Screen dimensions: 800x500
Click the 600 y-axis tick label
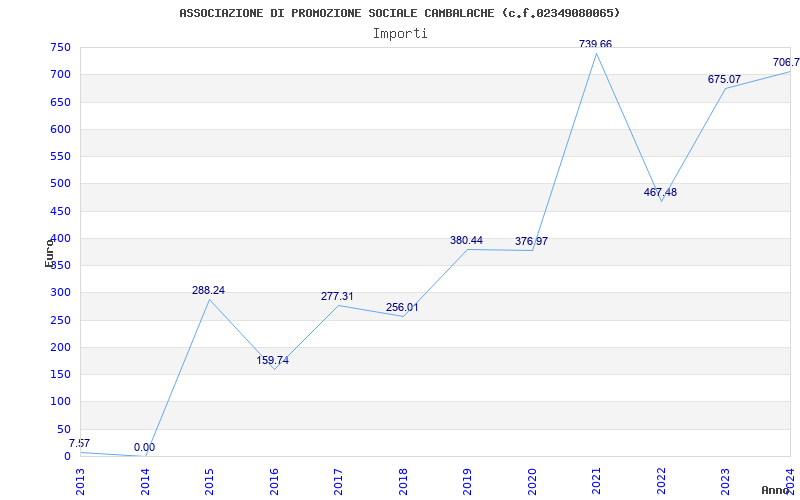(x=60, y=130)
